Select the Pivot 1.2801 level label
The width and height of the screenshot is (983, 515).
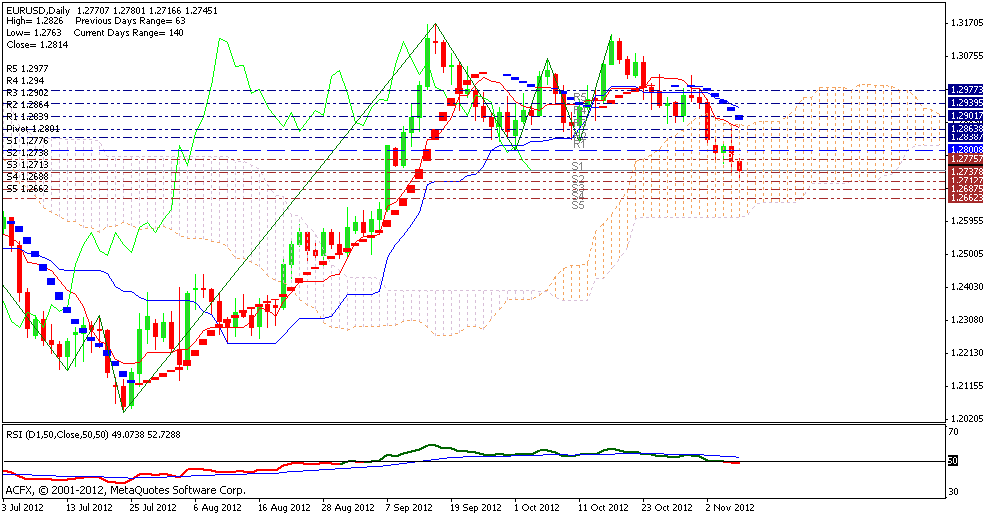point(32,128)
